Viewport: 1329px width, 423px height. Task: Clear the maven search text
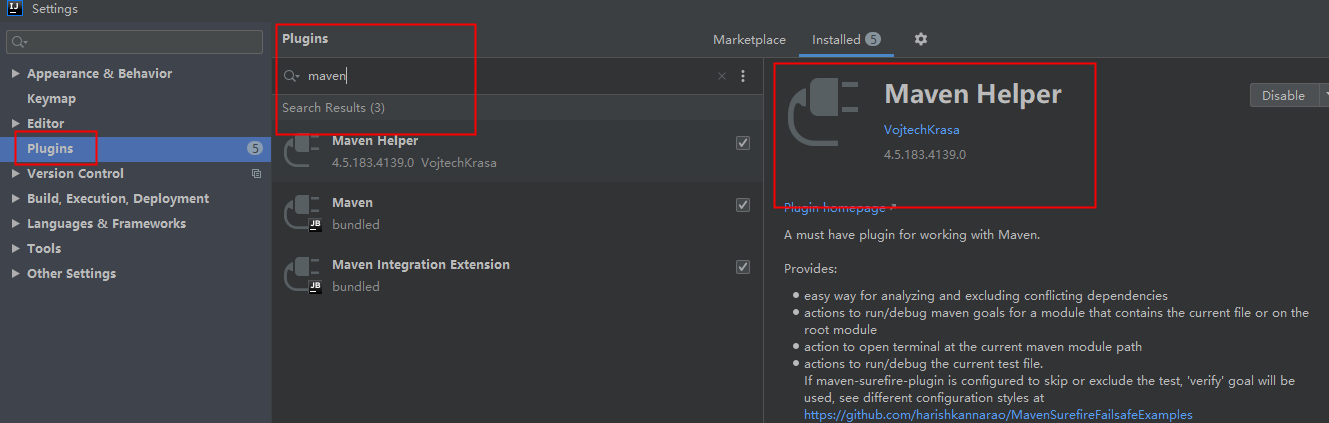[x=722, y=76]
